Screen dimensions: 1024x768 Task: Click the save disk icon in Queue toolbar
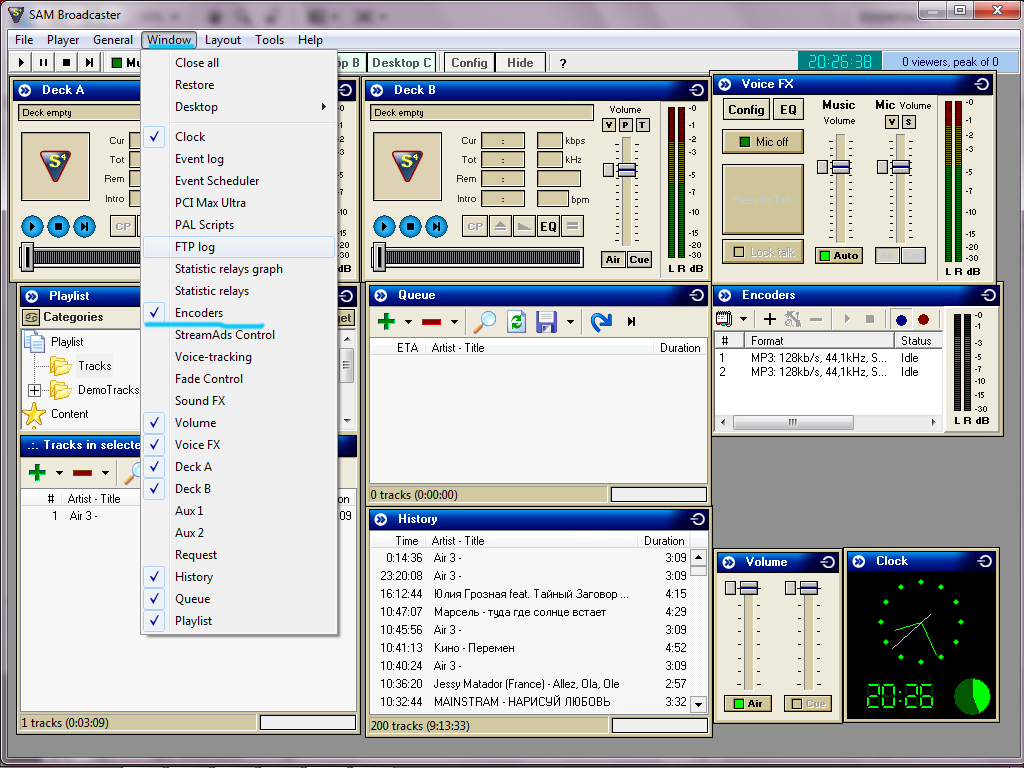(546, 322)
